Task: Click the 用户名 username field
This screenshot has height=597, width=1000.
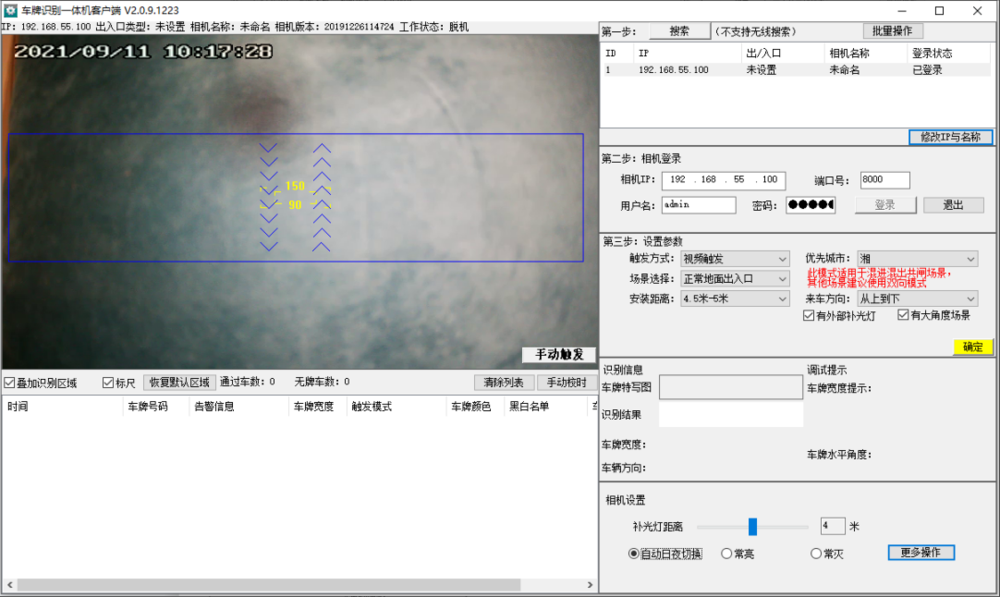Action: [x=699, y=205]
